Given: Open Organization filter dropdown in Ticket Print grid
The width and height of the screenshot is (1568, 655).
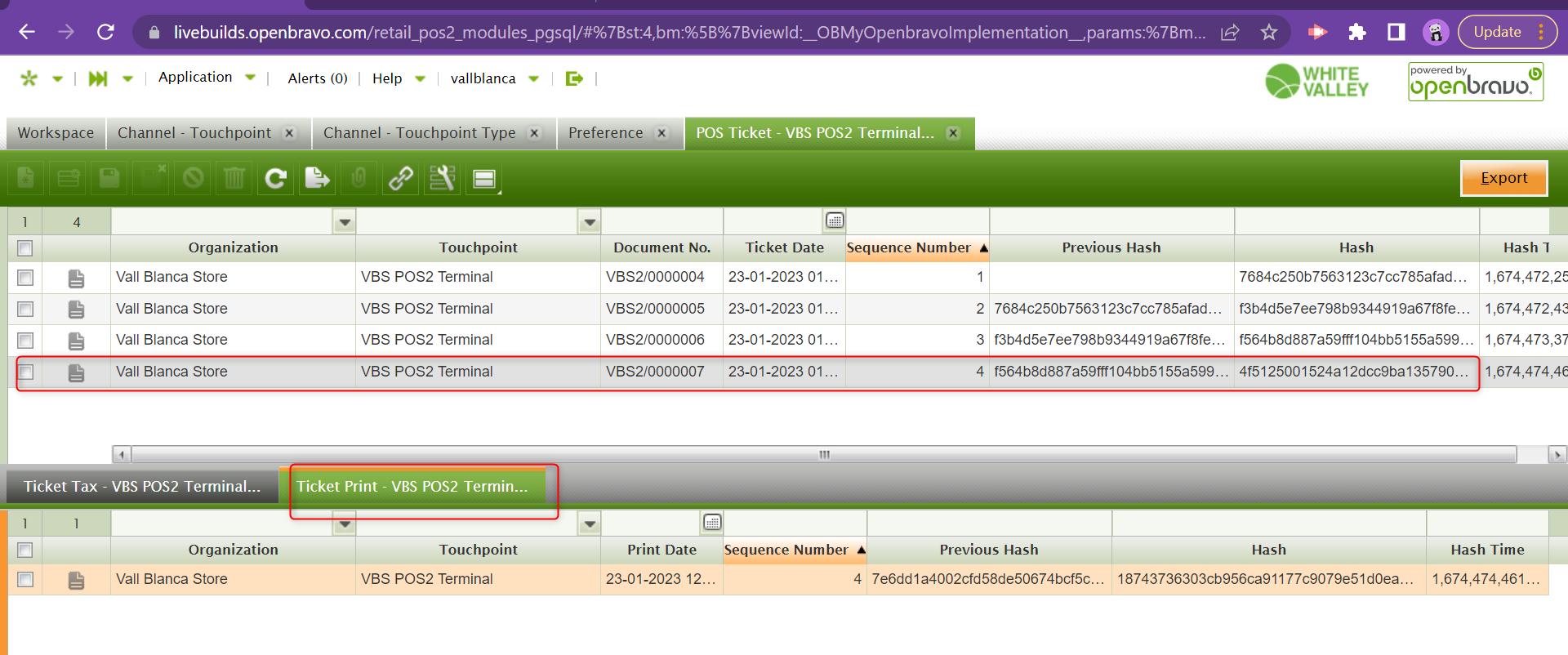Looking at the screenshot, I should click(x=345, y=524).
